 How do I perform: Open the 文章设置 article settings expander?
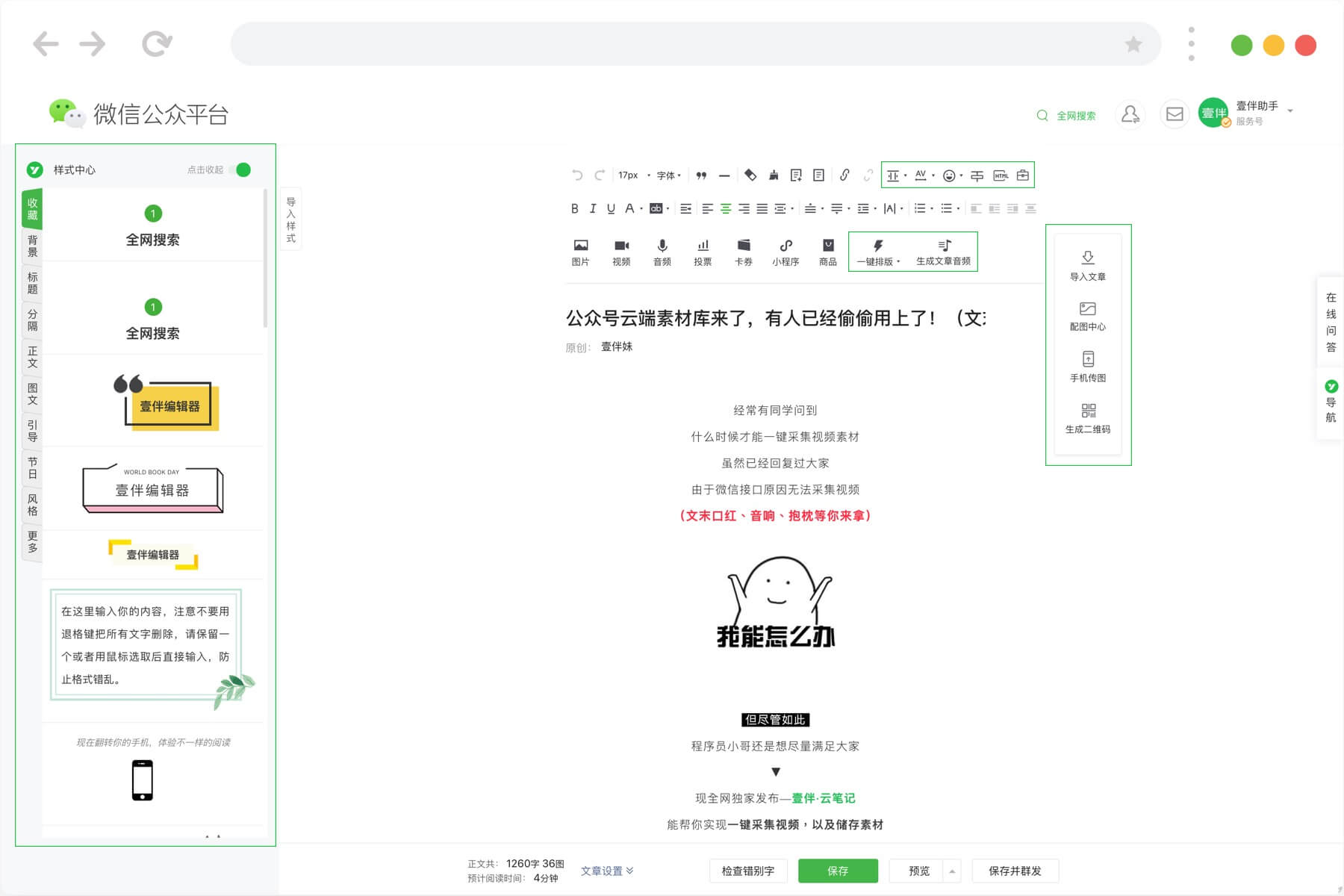(607, 871)
